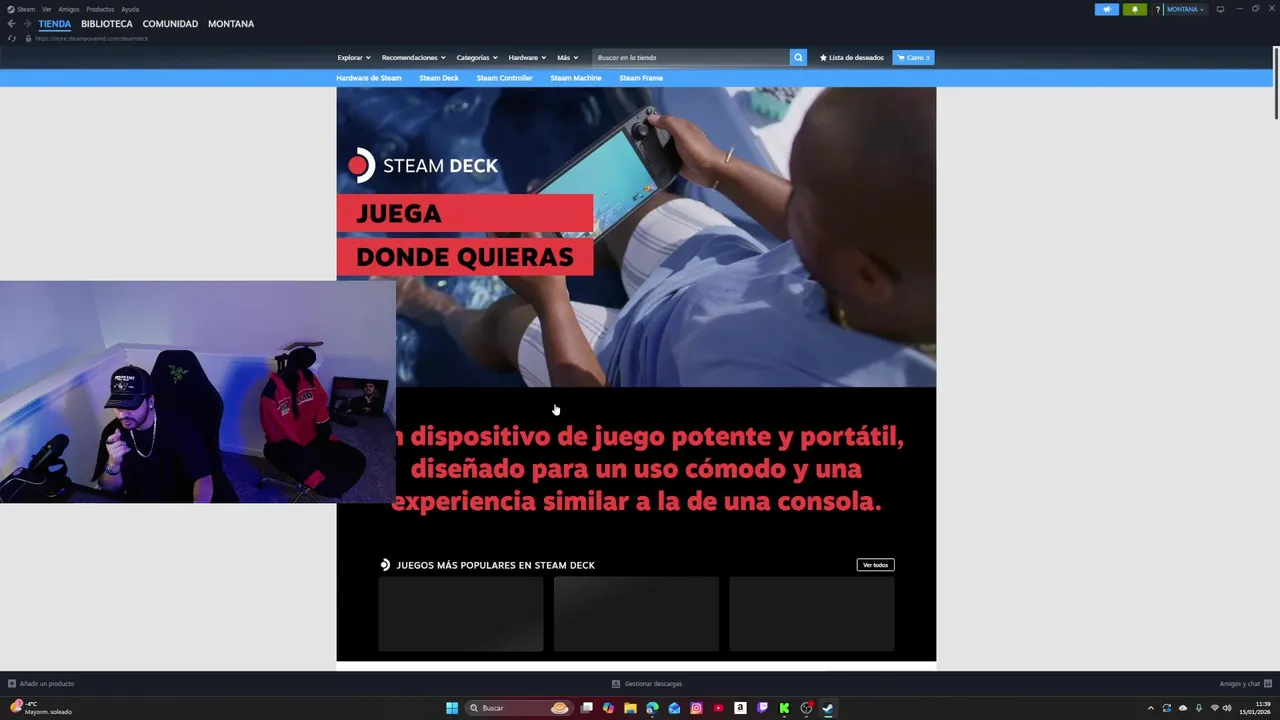
Task: Click the store URL address text
Action: 91,38
